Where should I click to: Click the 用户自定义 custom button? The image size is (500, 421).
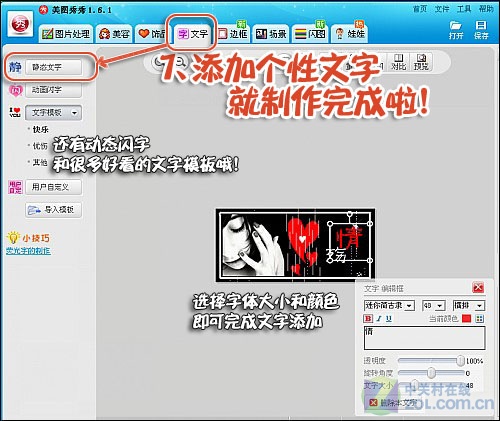[53, 187]
